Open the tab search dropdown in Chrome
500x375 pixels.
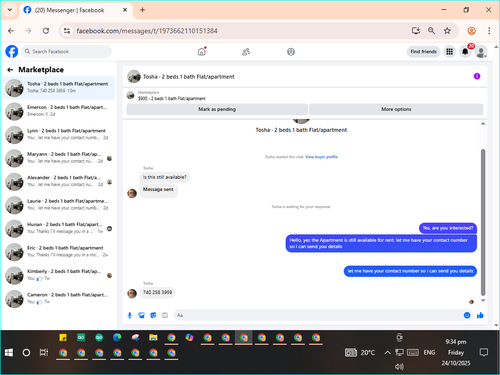(x=10, y=10)
